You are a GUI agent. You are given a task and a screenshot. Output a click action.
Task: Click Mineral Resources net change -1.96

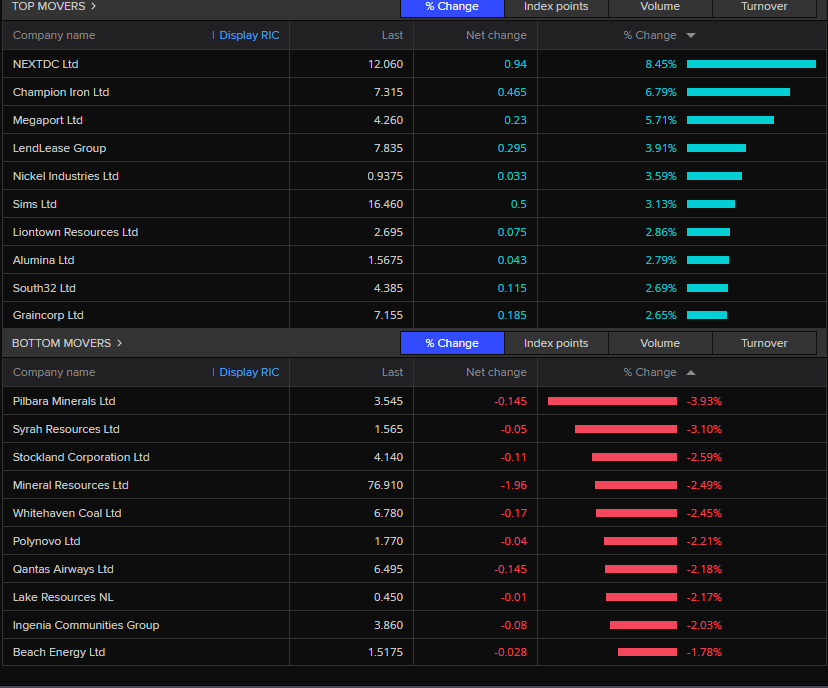pos(514,485)
